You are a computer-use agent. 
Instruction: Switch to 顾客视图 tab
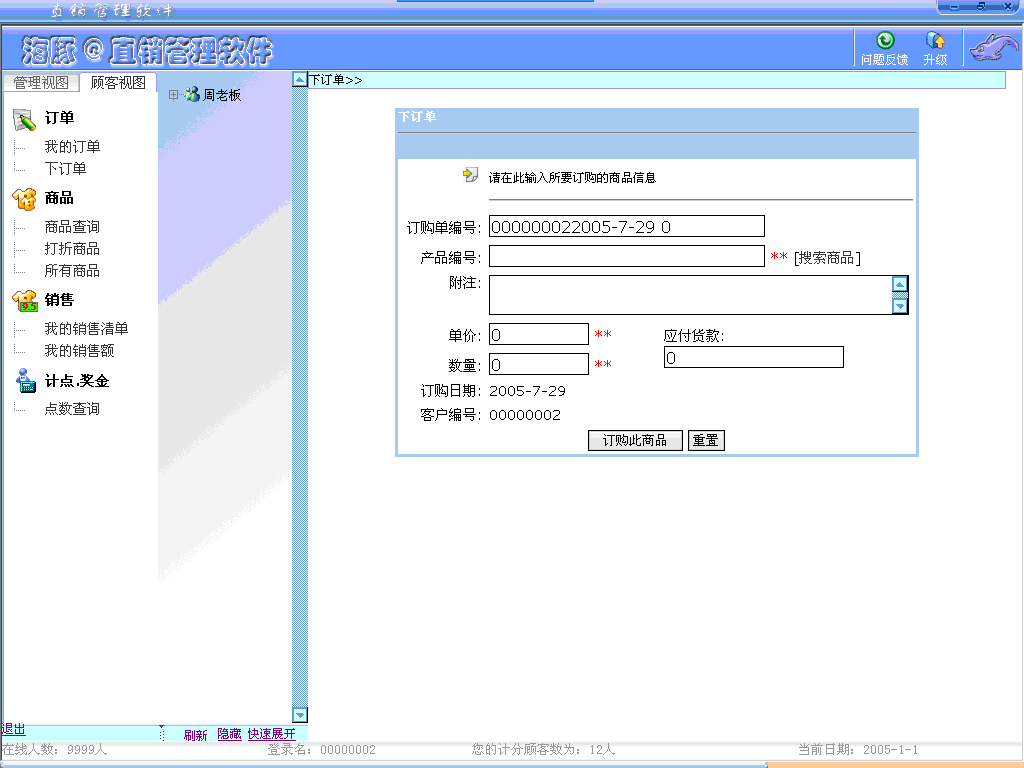click(118, 82)
